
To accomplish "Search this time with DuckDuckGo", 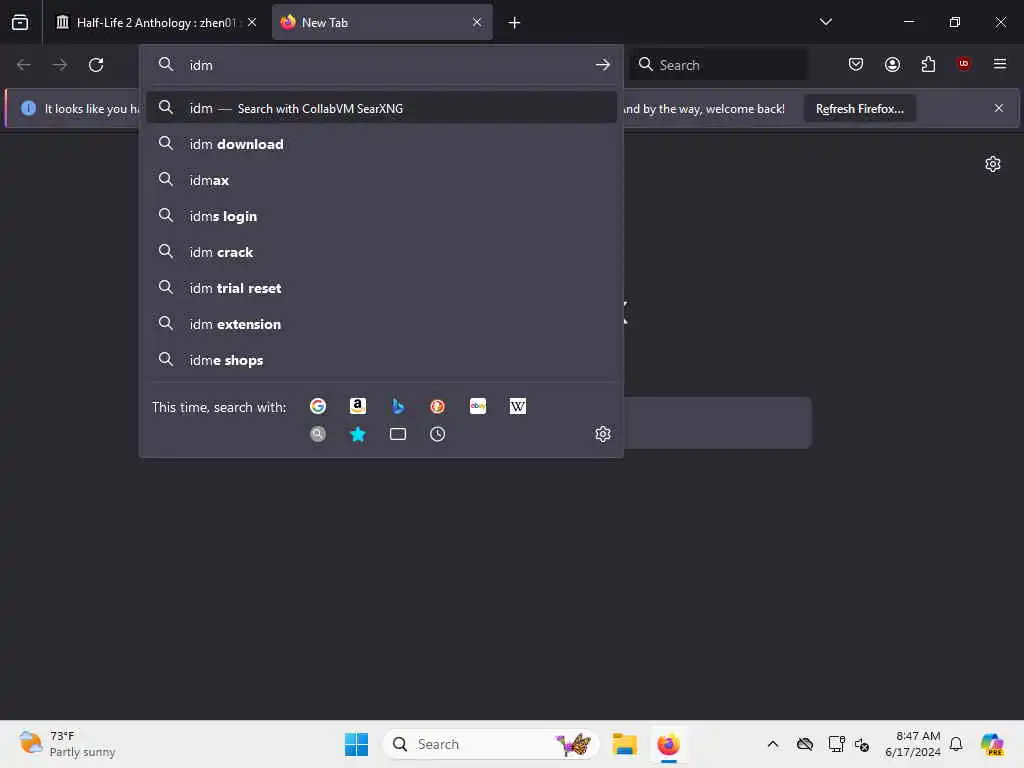I will 438,406.
